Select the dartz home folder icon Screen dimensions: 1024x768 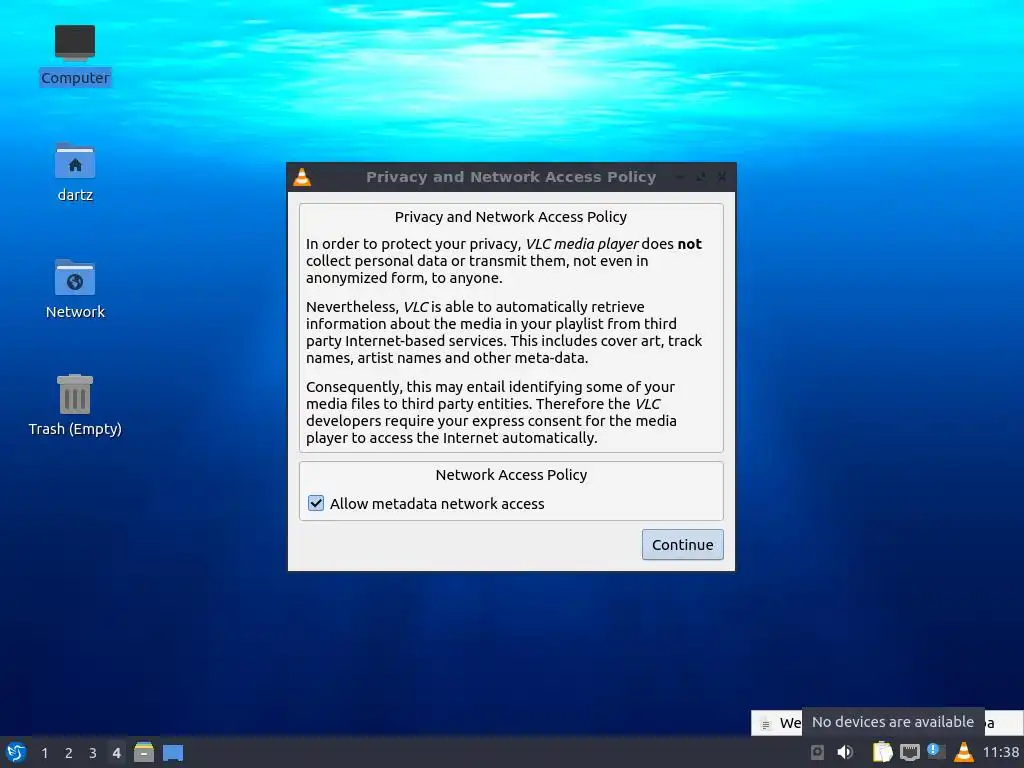[75, 172]
